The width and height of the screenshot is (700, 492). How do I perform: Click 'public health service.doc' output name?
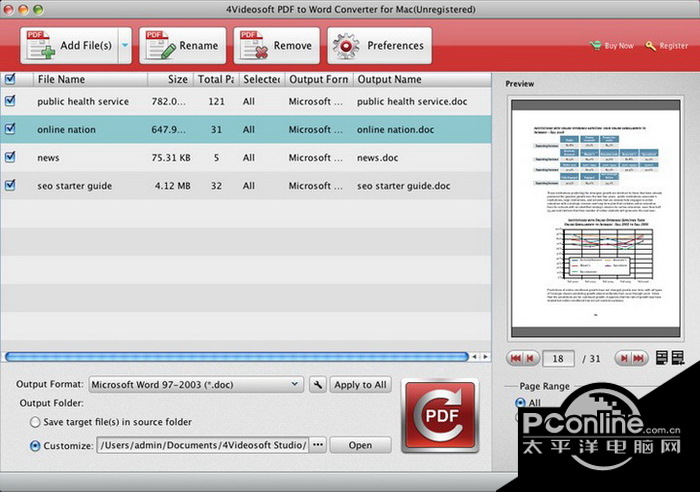(412, 101)
